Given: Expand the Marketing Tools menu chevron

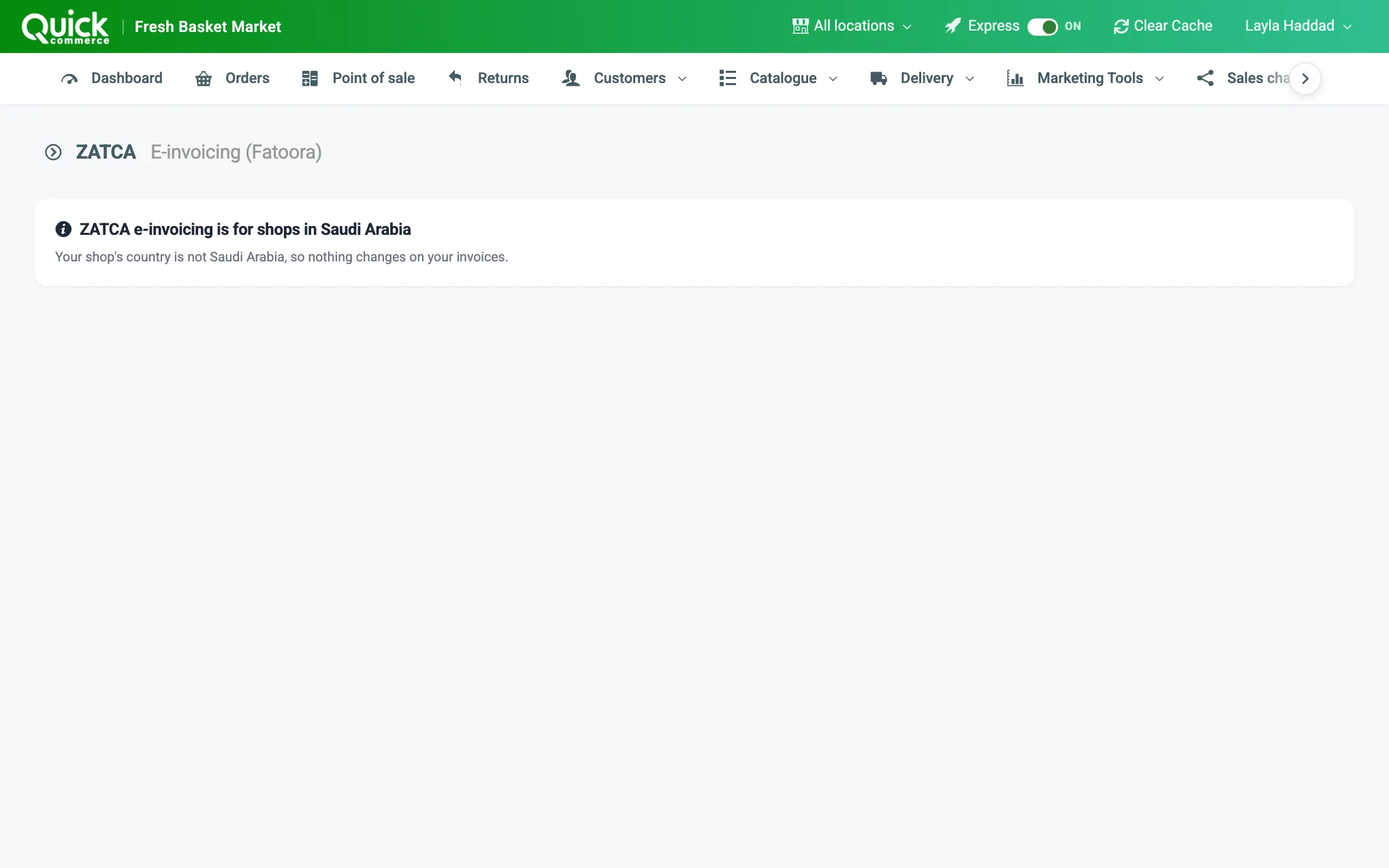Looking at the screenshot, I should coord(1160,79).
